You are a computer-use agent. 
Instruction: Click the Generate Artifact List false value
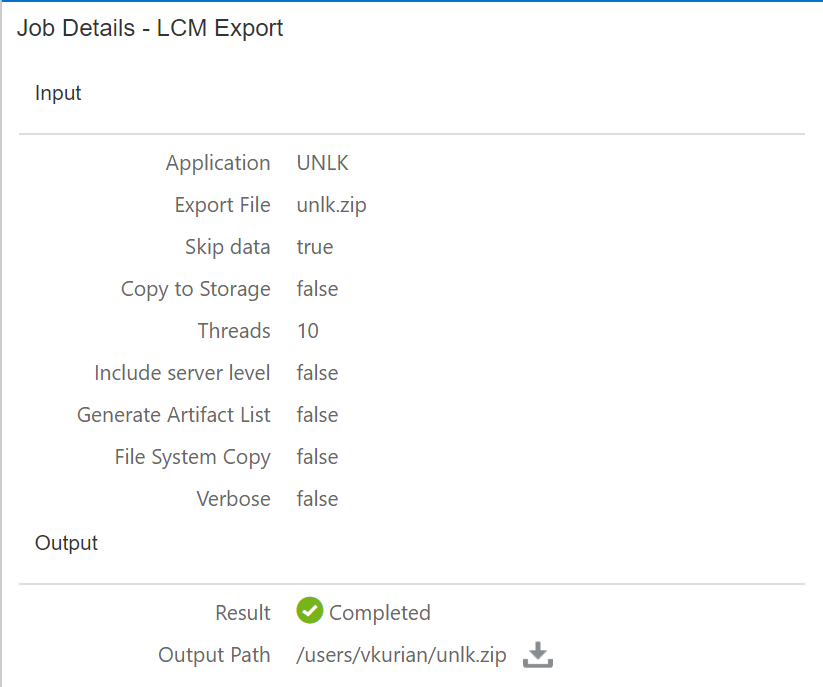(x=317, y=415)
